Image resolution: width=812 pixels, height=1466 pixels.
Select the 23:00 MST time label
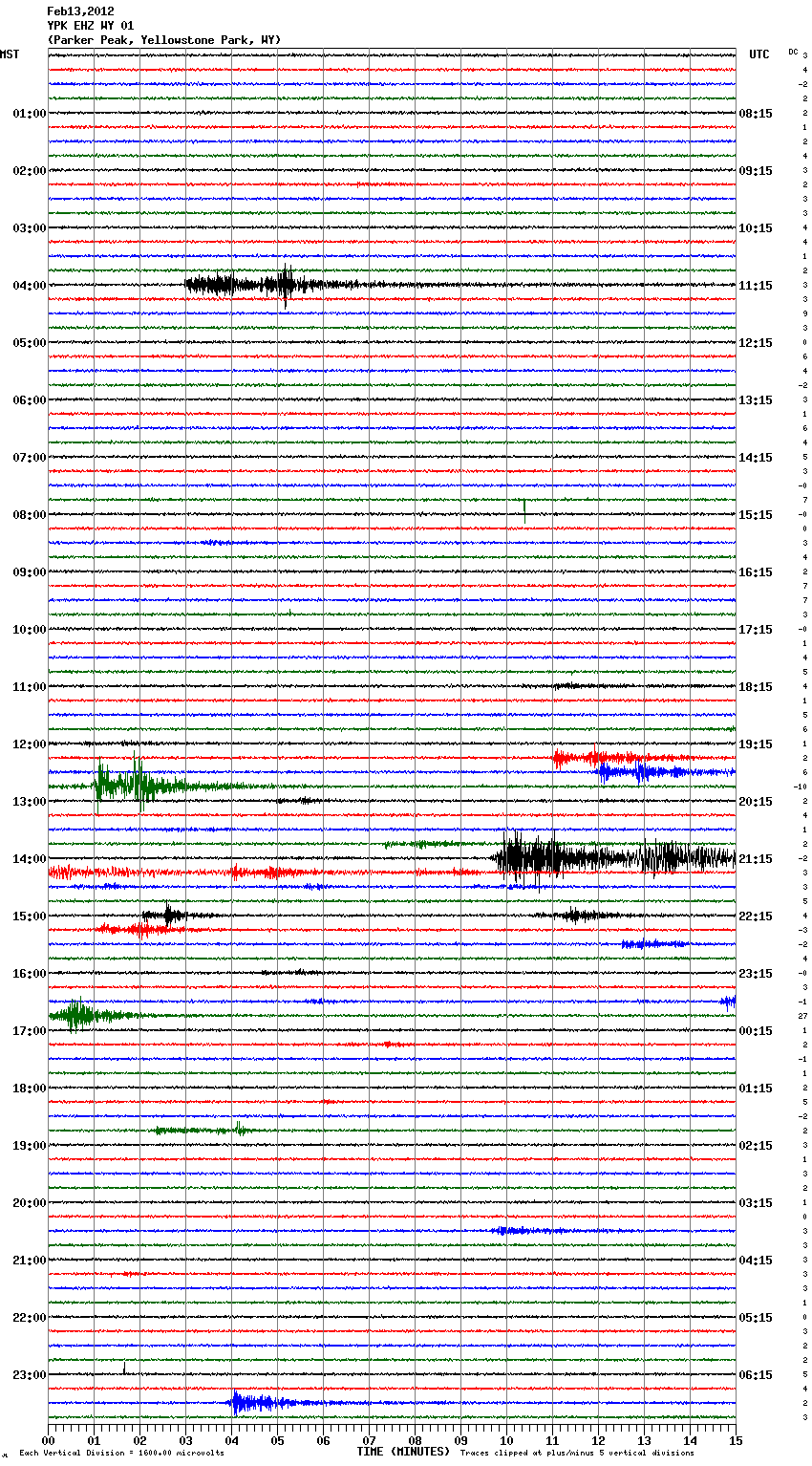30,1375
